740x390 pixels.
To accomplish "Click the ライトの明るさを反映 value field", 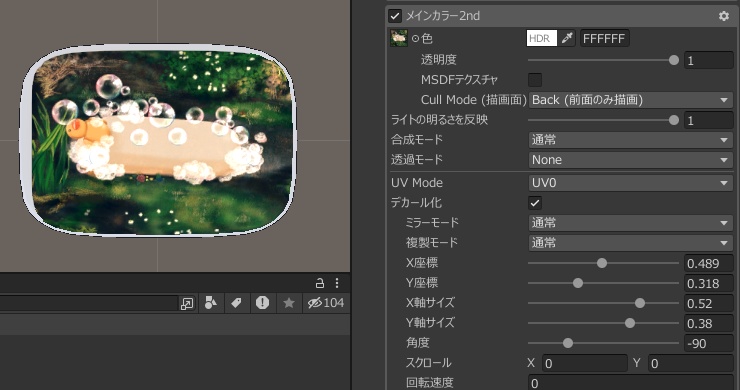I will 709,120.
